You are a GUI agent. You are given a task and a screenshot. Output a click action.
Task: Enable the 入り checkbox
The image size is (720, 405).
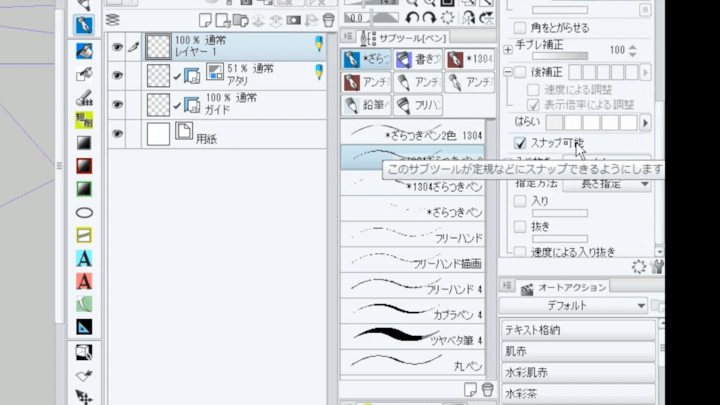(520, 201)
